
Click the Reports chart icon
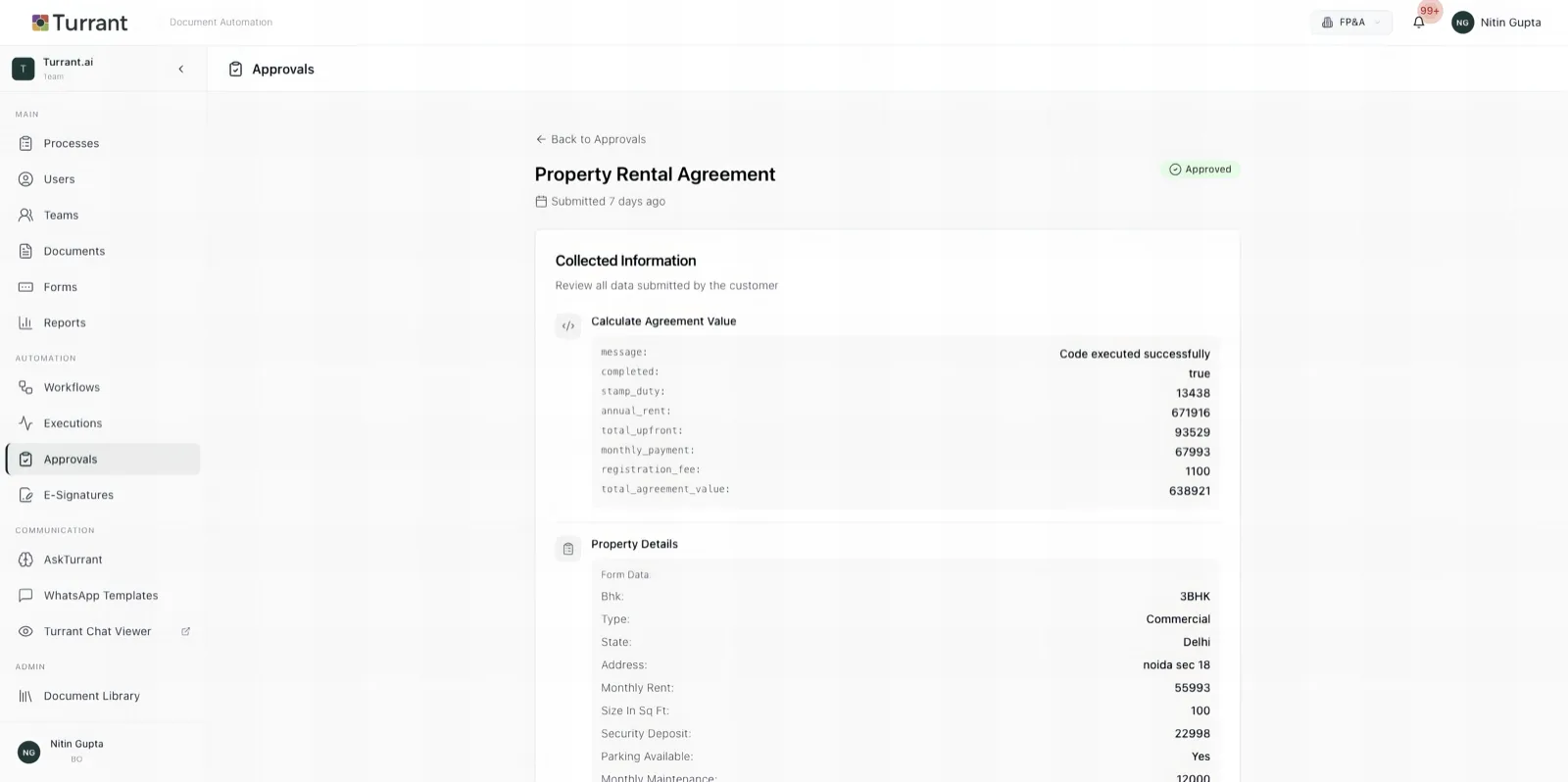(x=26, y=322)
